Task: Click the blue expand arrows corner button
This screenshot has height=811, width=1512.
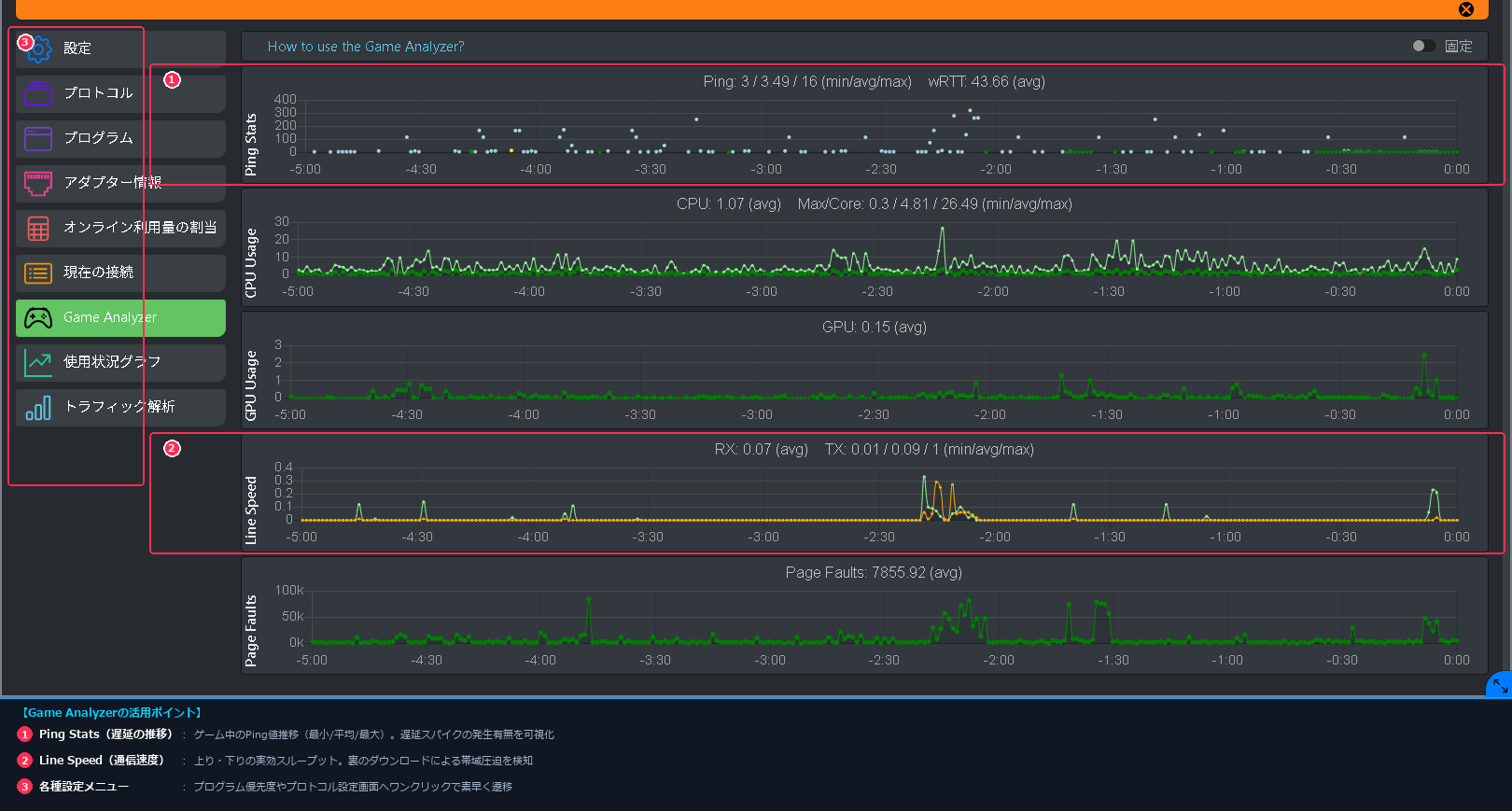Action: (1500, 685)
